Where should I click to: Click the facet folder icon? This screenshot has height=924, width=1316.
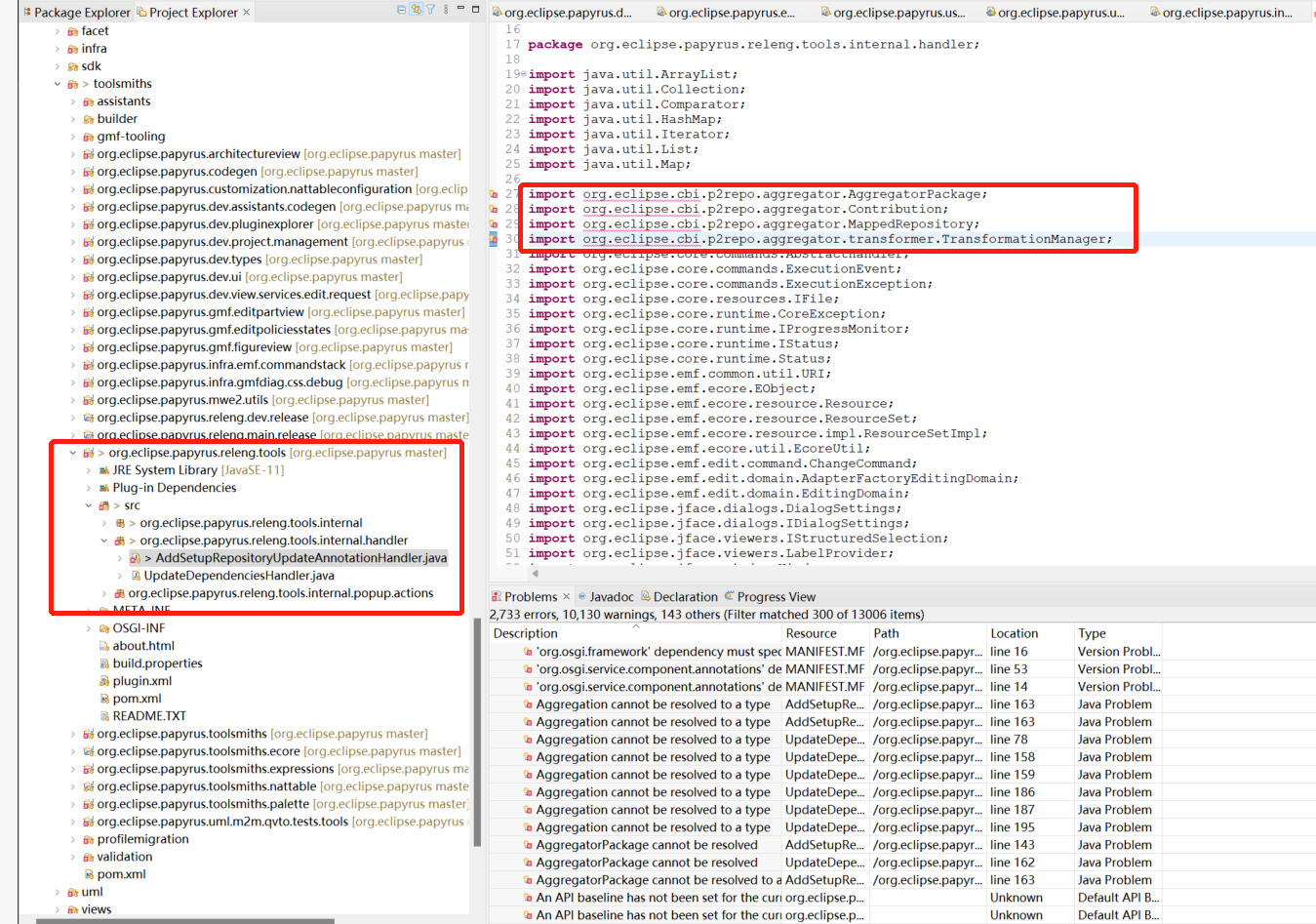[73, 31]
